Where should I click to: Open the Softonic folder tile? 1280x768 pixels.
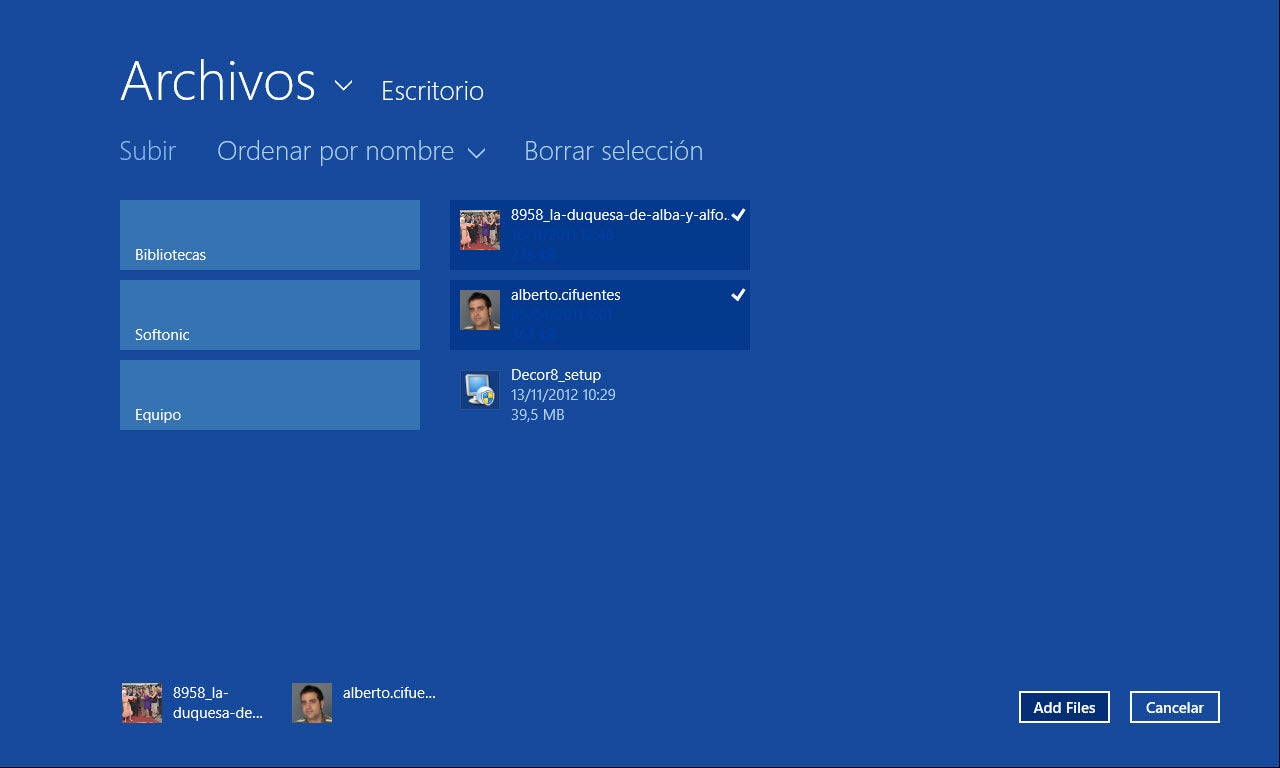tap(270, 315)
